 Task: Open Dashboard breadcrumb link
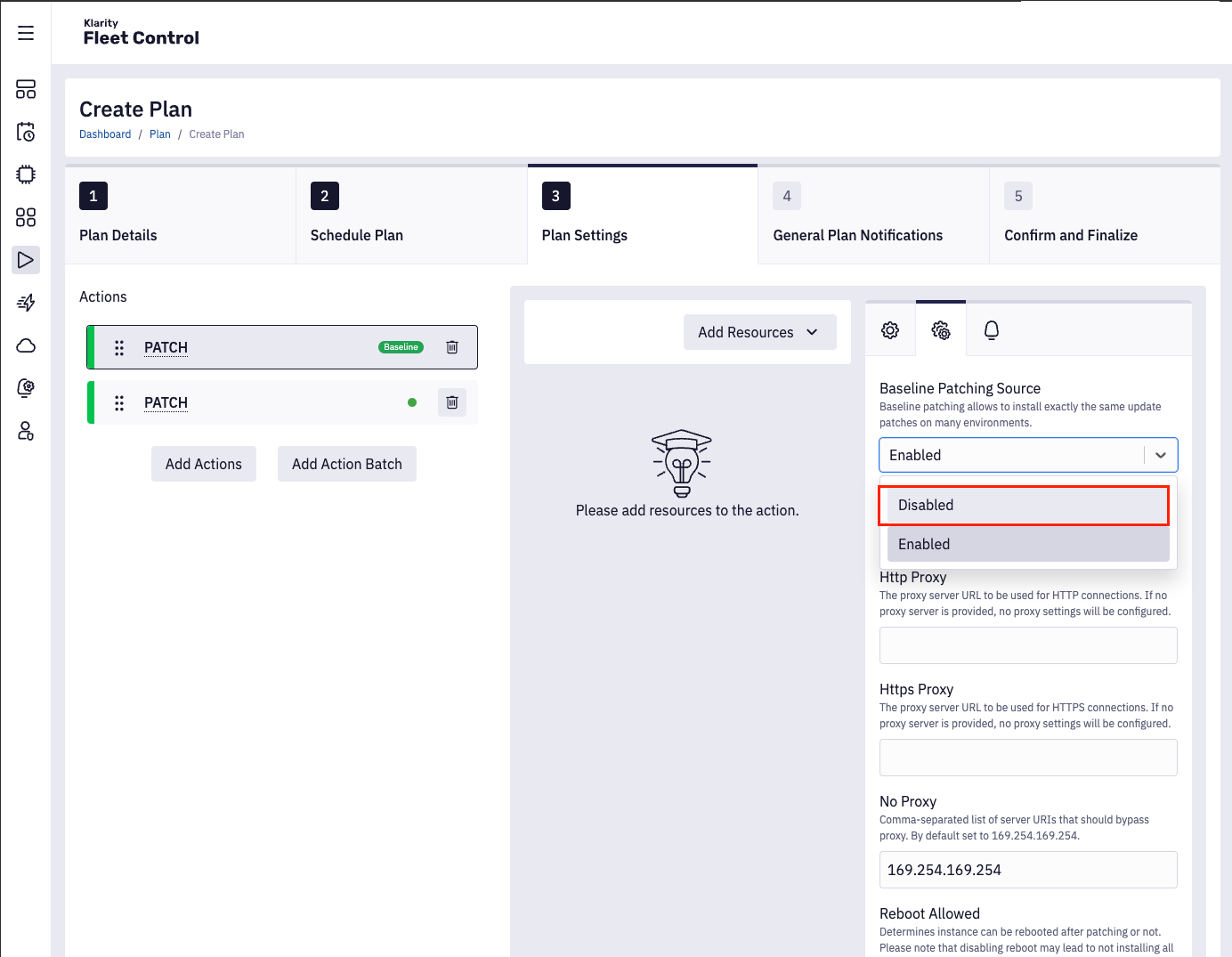click(x=105, y=134)
